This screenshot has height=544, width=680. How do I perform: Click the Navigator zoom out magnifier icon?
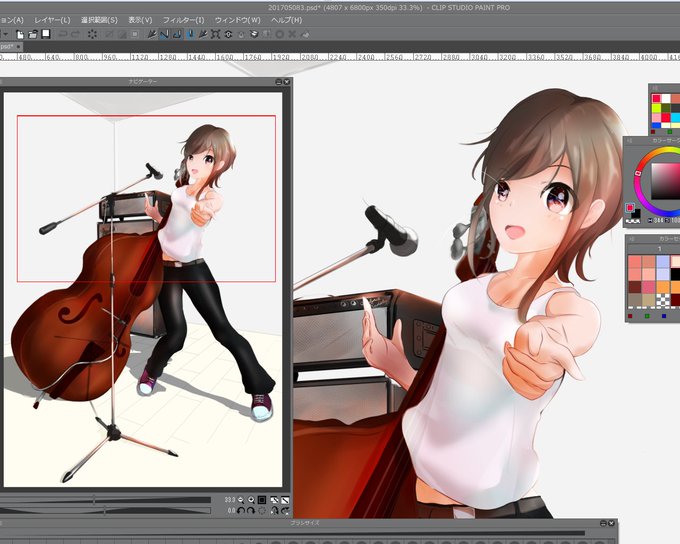click(x=241, y=500)
